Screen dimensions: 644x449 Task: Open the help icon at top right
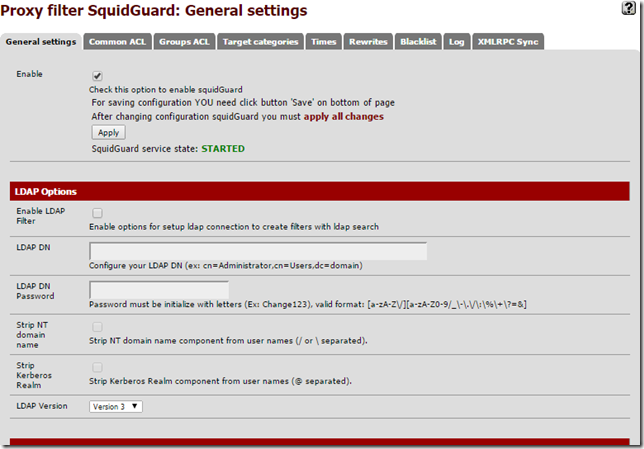pyautogui.click(x=628, y=8)
